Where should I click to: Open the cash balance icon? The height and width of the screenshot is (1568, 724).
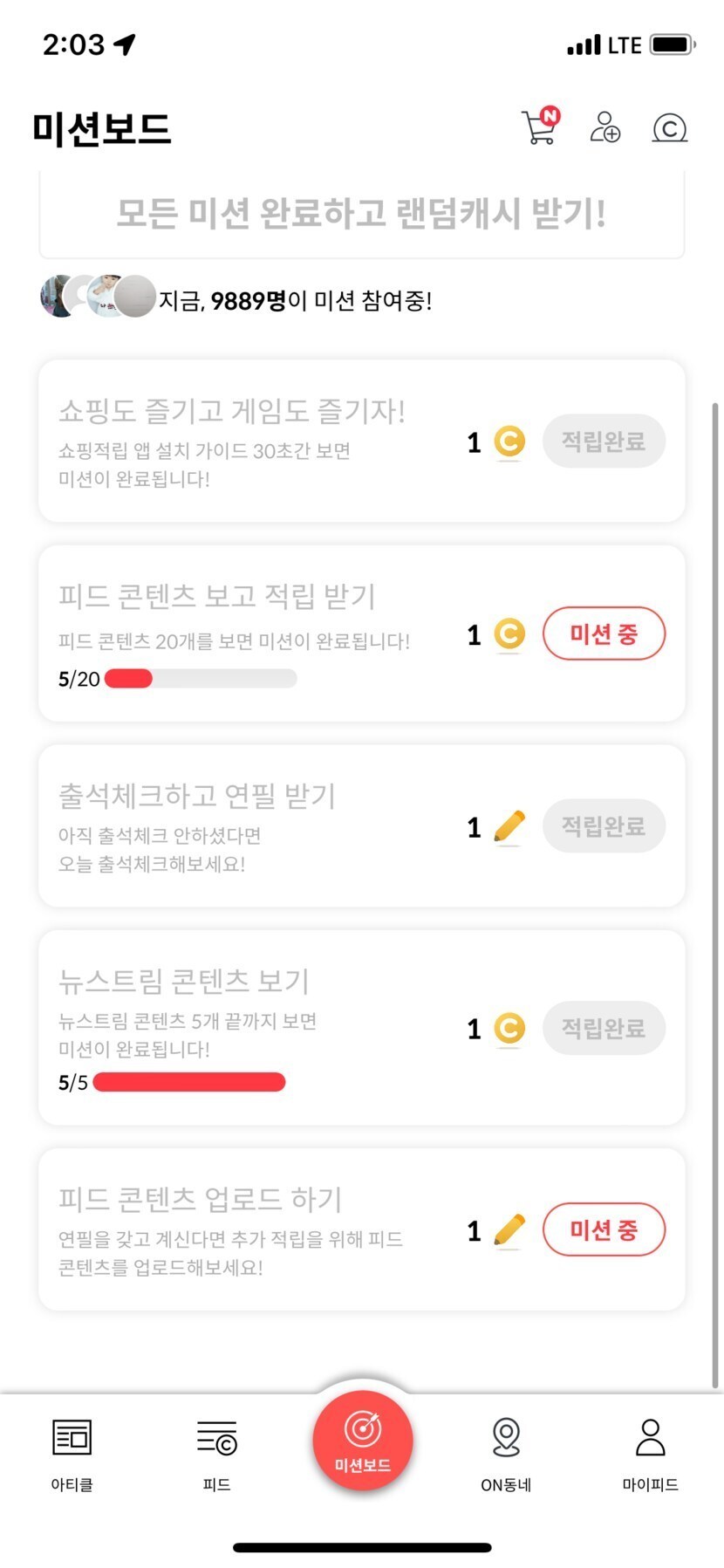pyautogui.click(x=669, y=128)
